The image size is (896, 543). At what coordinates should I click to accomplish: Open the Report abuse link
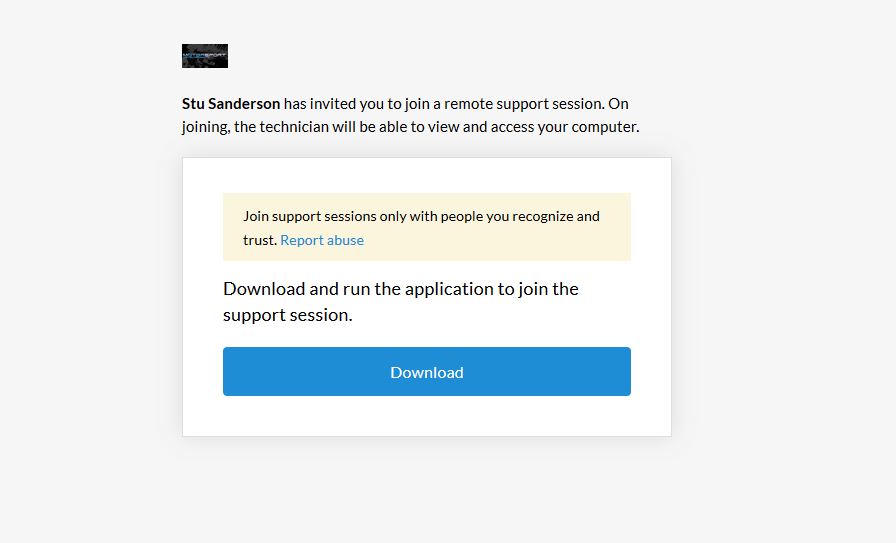coord(322,240)
